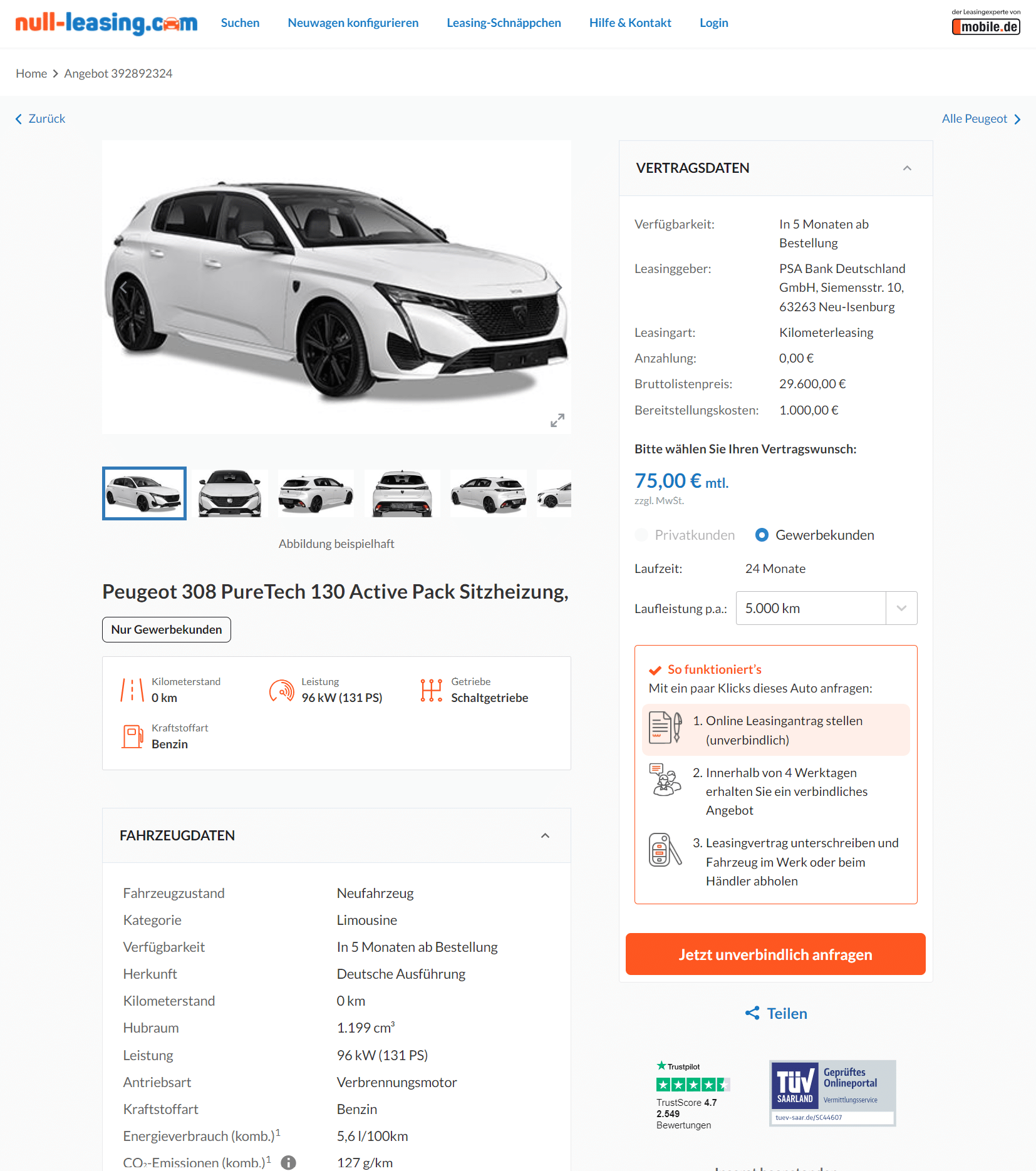The width and height of the screenshot is (1036, 1171).
Task: Open the Leasing-Schnäppchen menu item
Action: [504, 23]
